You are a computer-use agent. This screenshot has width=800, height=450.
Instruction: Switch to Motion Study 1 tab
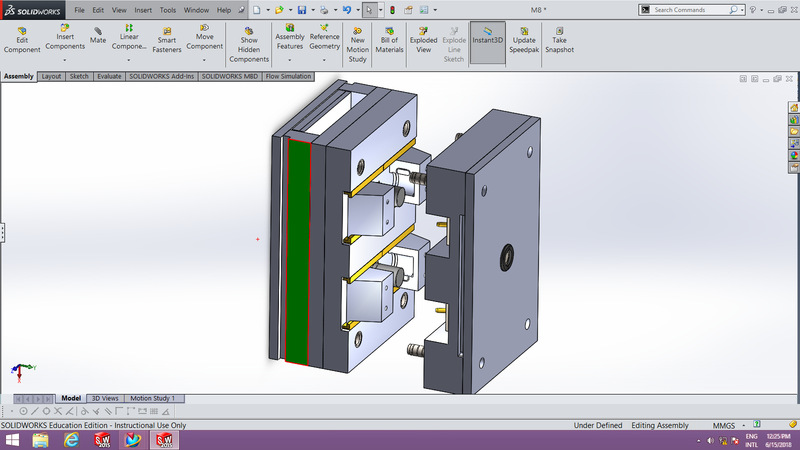[x=153, y=398]
